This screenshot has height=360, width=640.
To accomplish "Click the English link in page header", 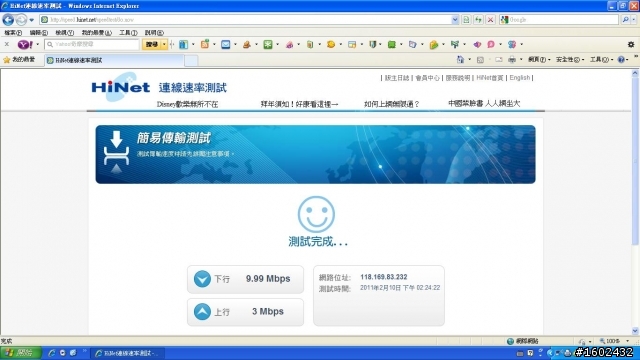I will 520,78.
